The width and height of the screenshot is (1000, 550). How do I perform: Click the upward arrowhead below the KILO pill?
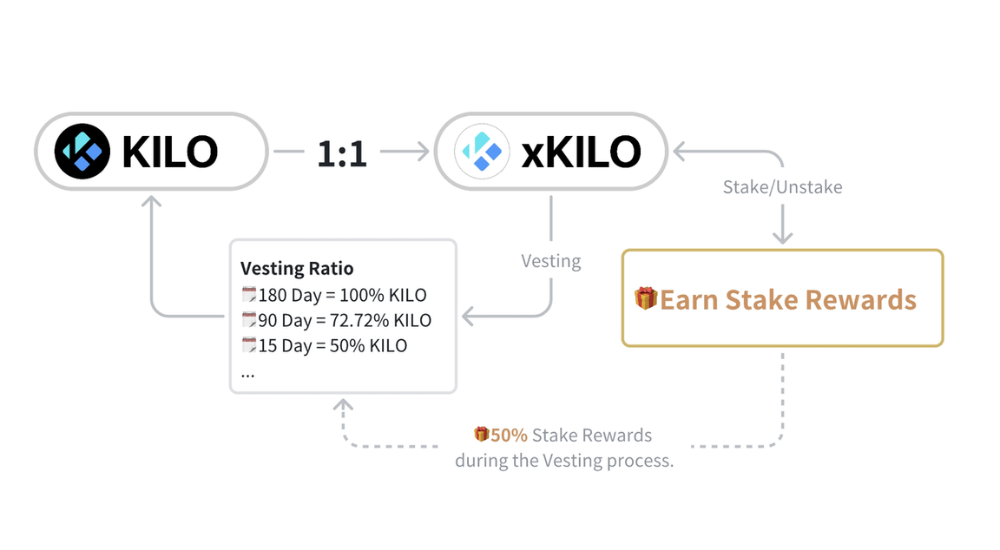(152, 204)
